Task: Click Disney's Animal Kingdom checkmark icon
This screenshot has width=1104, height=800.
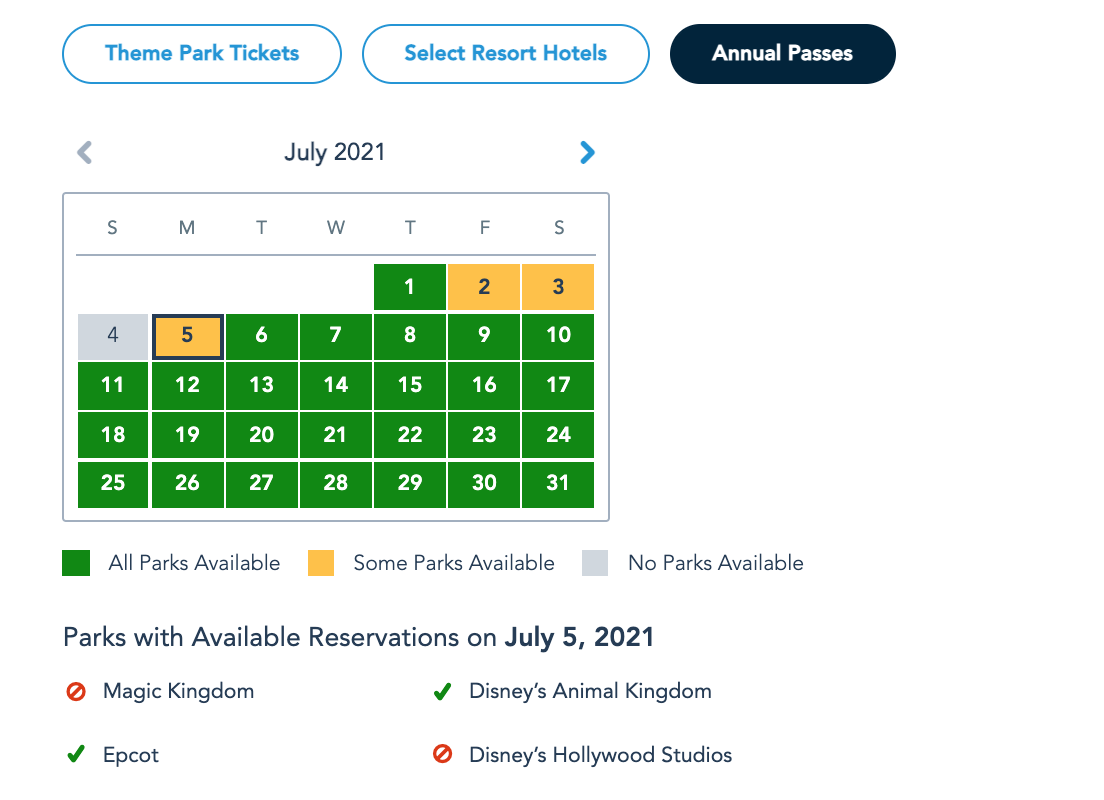Action: pyautogui.click(x=442, y=691)
